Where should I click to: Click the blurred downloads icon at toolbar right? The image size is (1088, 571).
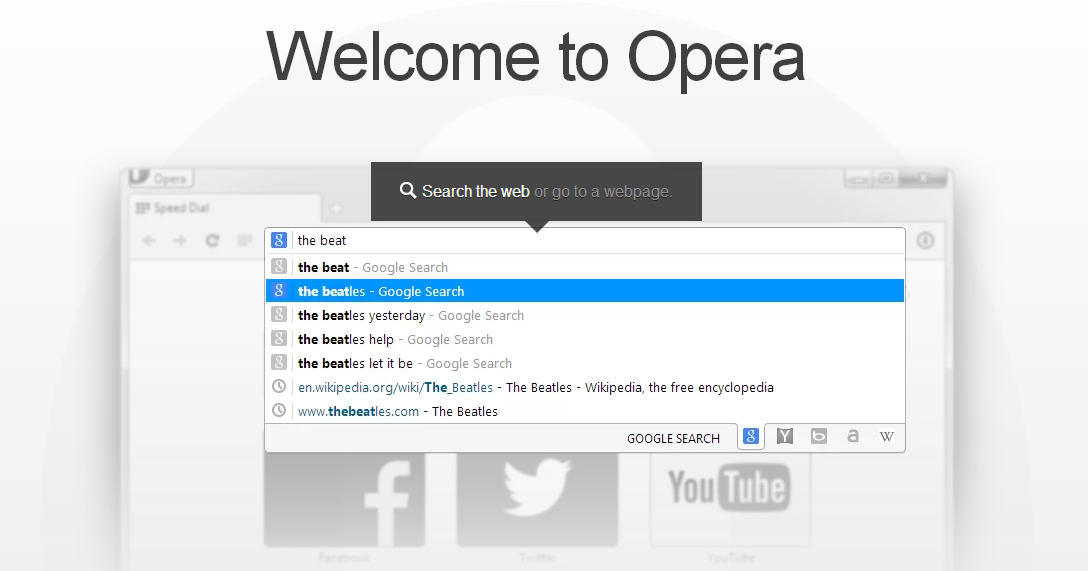925,241
